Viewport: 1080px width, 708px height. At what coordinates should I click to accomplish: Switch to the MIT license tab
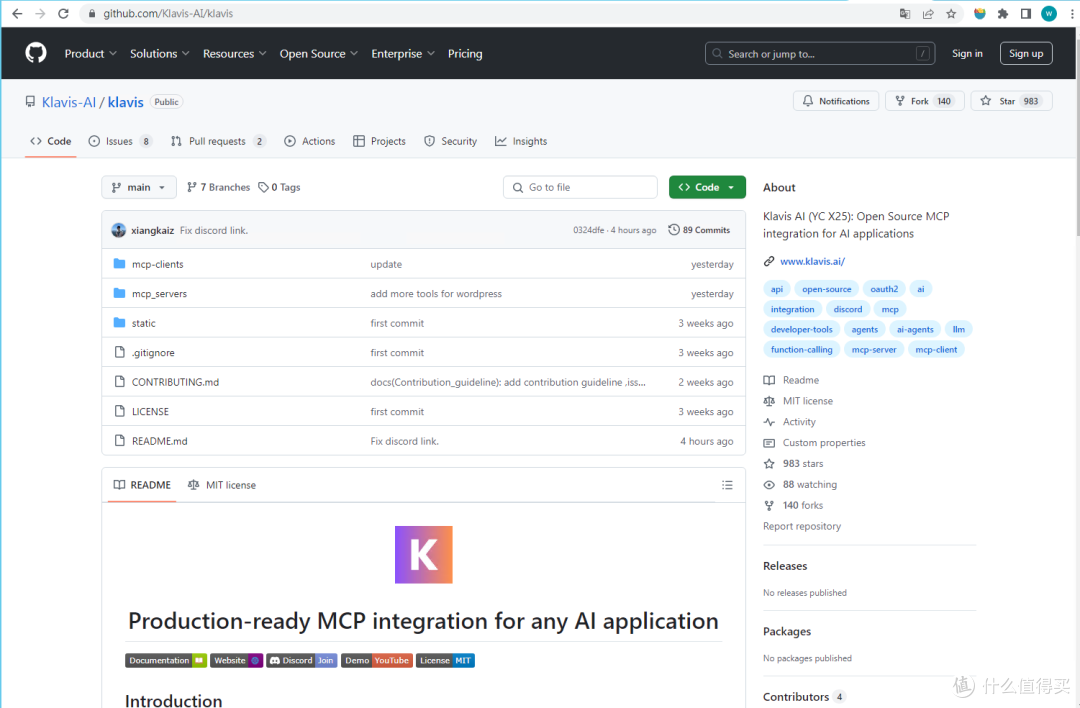pos(222,486)
